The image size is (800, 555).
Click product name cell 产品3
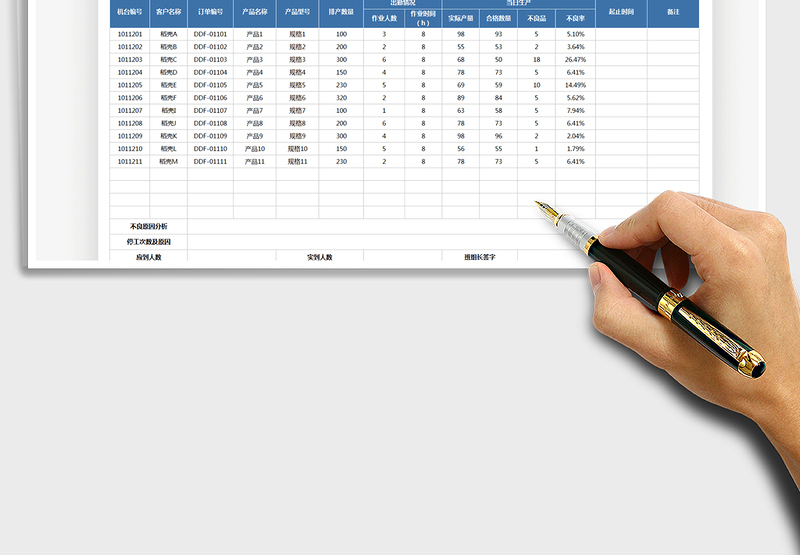255,60
